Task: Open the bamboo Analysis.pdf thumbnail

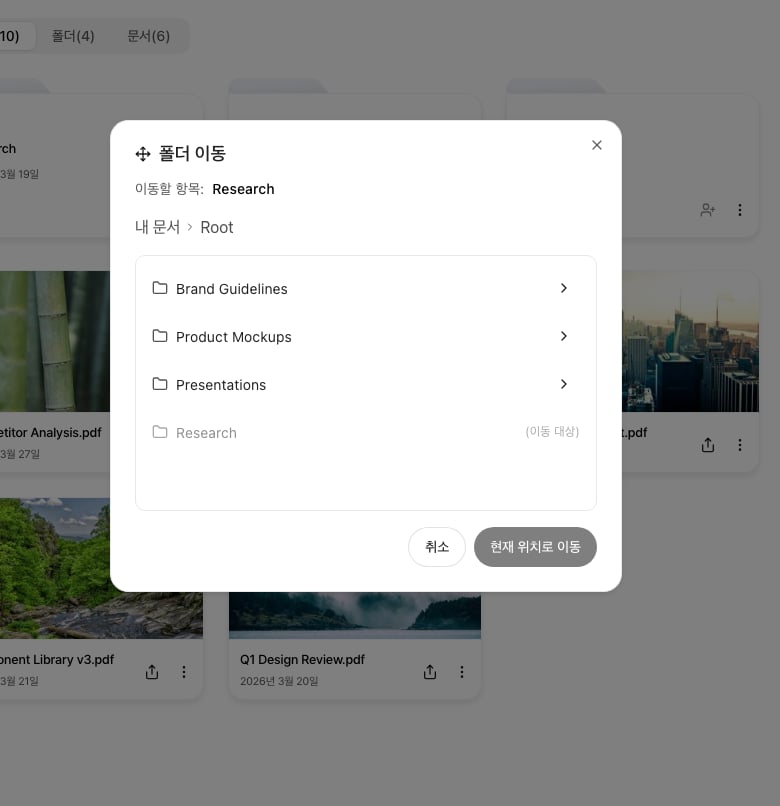Action: [x=55, y=341]
